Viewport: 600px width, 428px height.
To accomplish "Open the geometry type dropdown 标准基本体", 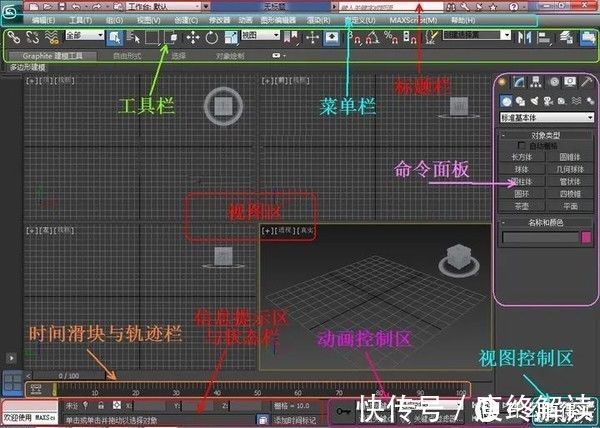I will click(x=547, y=118).
